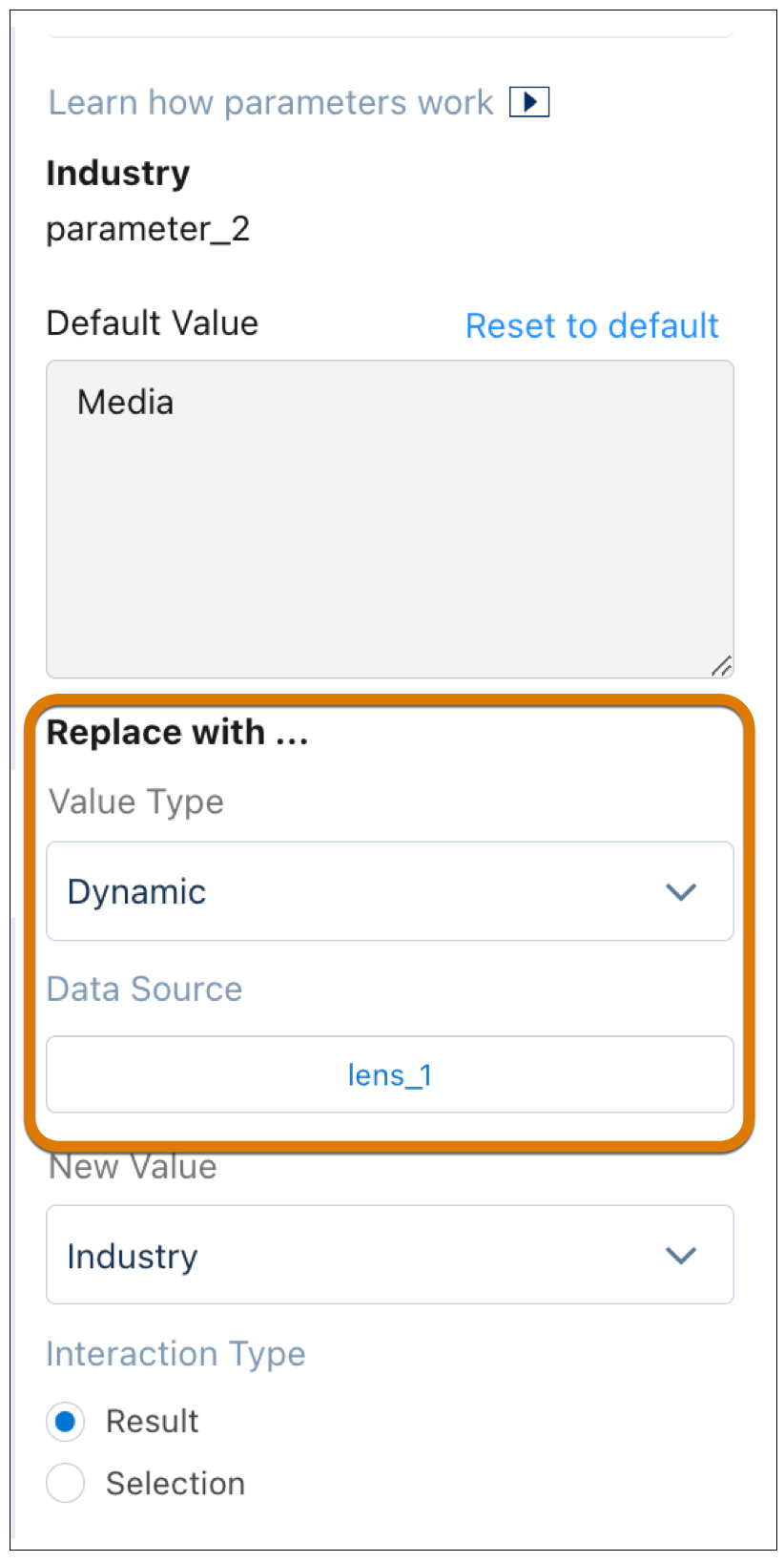784x1562 pixels.
Task: Open the "Learn how parameters work" link
Action: click(271, 102)
